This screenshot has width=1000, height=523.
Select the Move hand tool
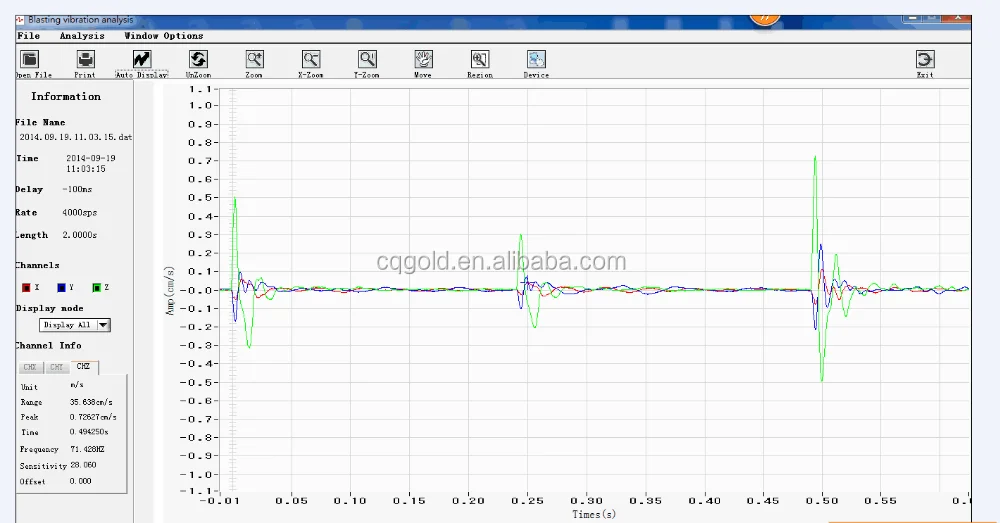423,59
